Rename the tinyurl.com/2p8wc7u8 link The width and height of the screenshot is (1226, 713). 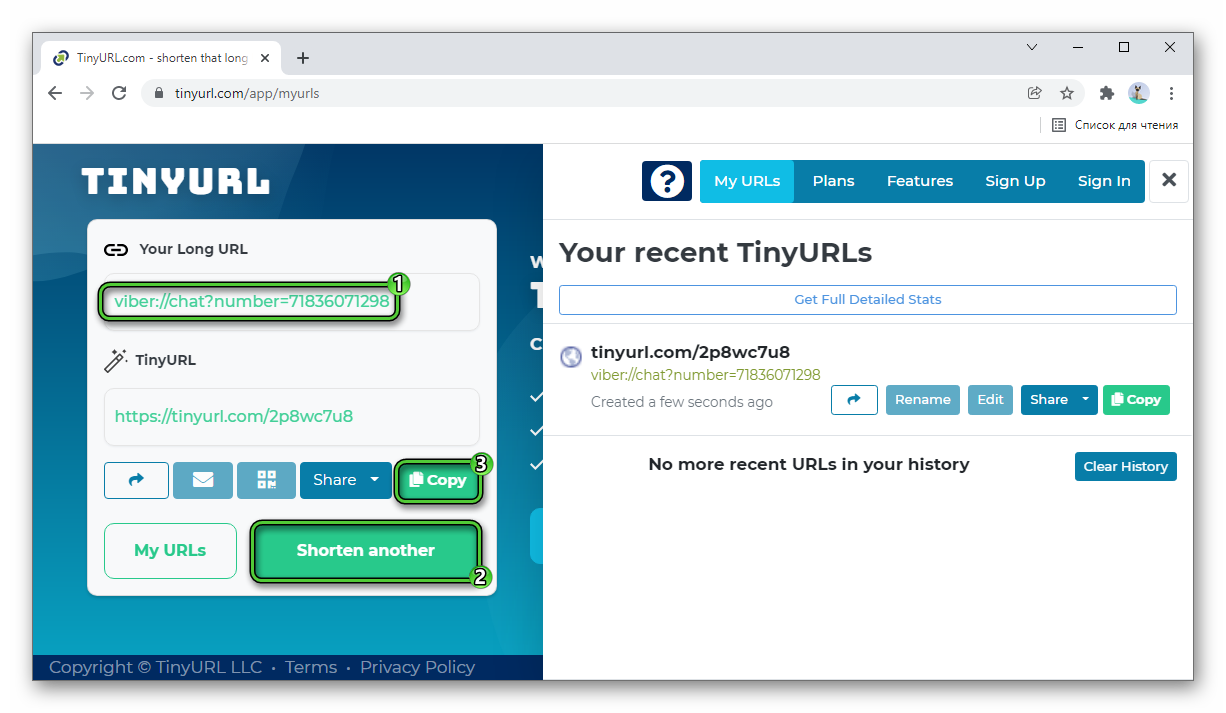pos(922,400)
